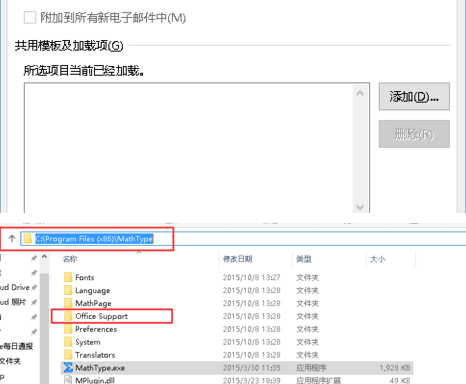The width and height of the screenshot is (466, 384).
Task: Select the Translators folder icon
Action: (x=68, y=355)
